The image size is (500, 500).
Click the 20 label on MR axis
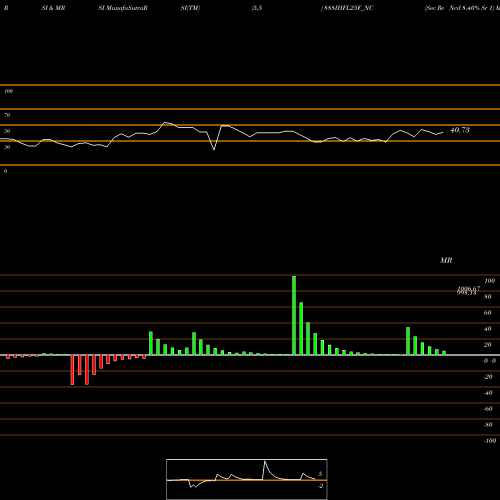pos(488,345)
